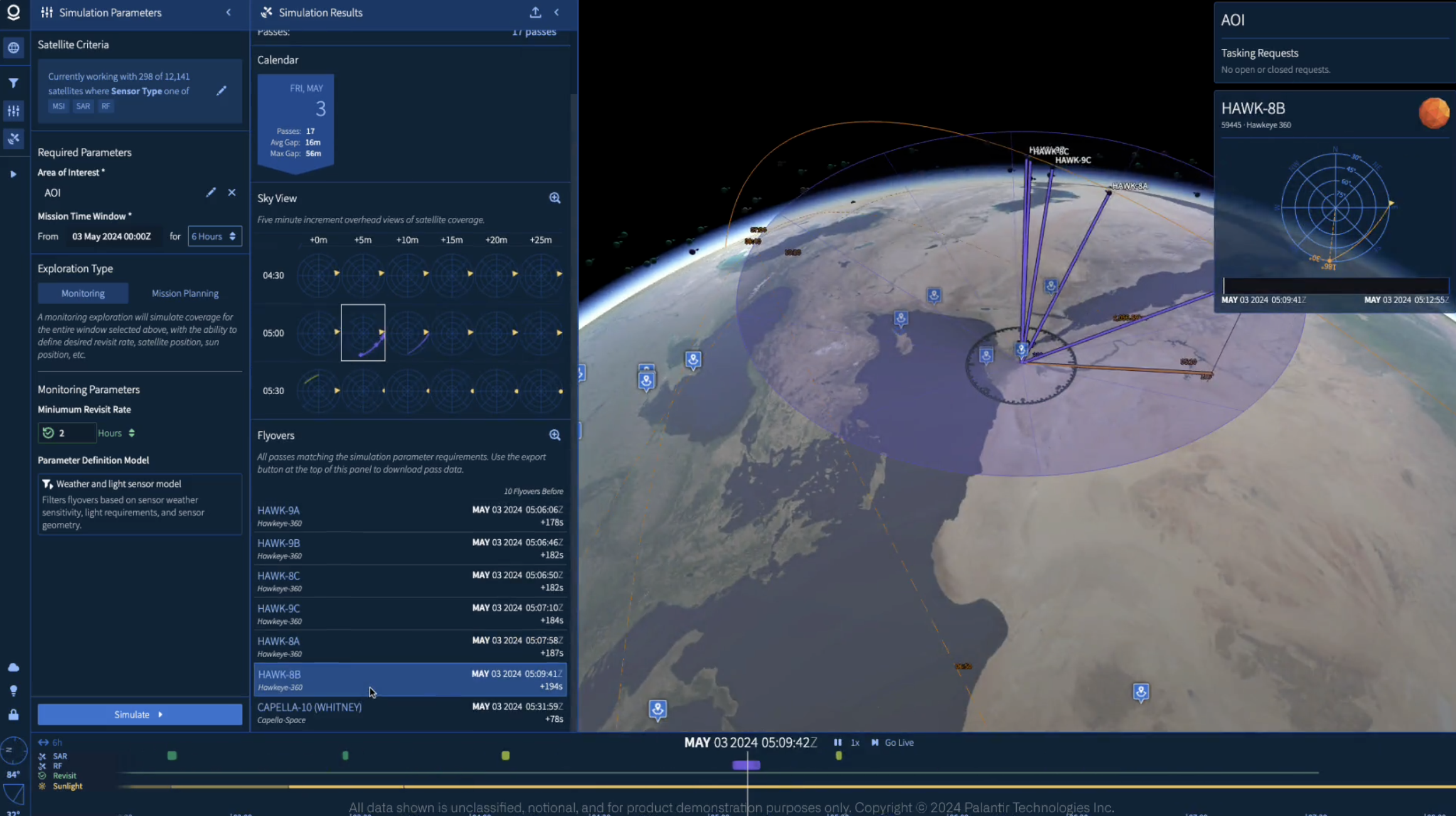Pause the timeline playback
This screenshot has width=1456, height=816.
(x=837, y=743)
